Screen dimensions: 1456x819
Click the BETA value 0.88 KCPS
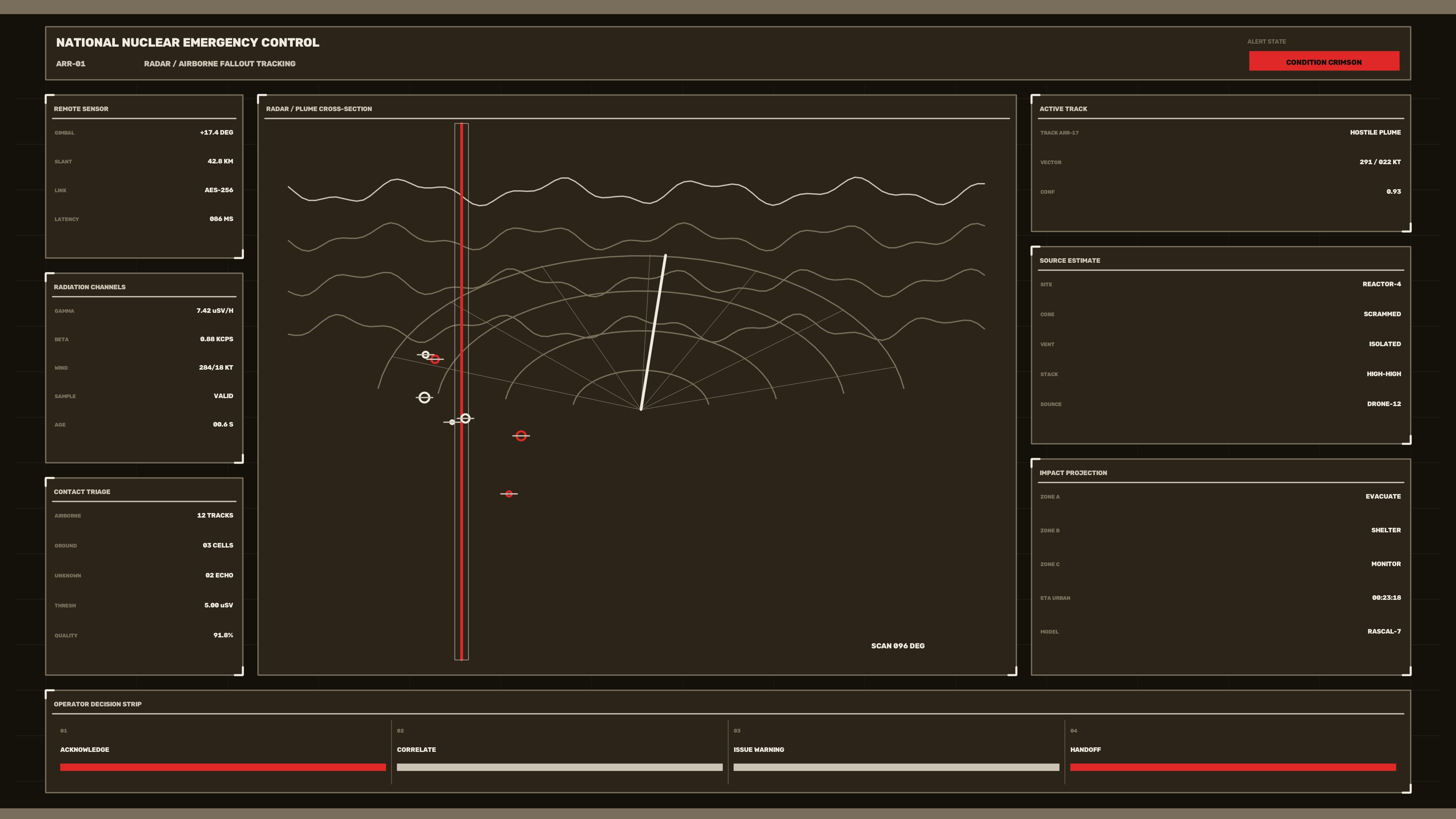(x=217, y=339)
